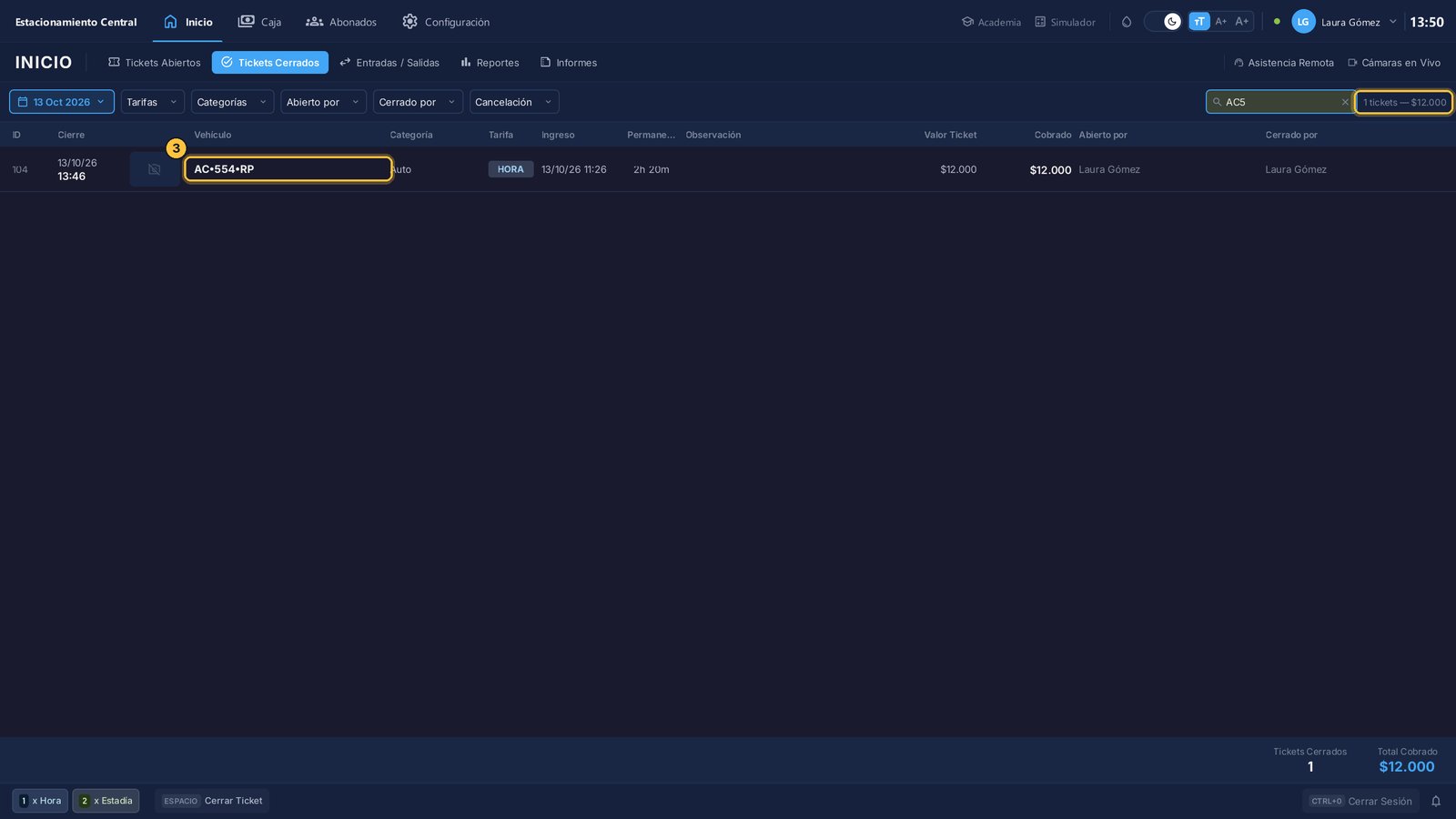
Task: Expand the Tarifas filter dropdown
Action: pyautogui.click(x=153, y=102)
